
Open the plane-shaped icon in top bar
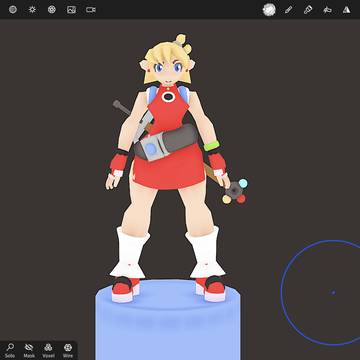(x=327, y=10)
